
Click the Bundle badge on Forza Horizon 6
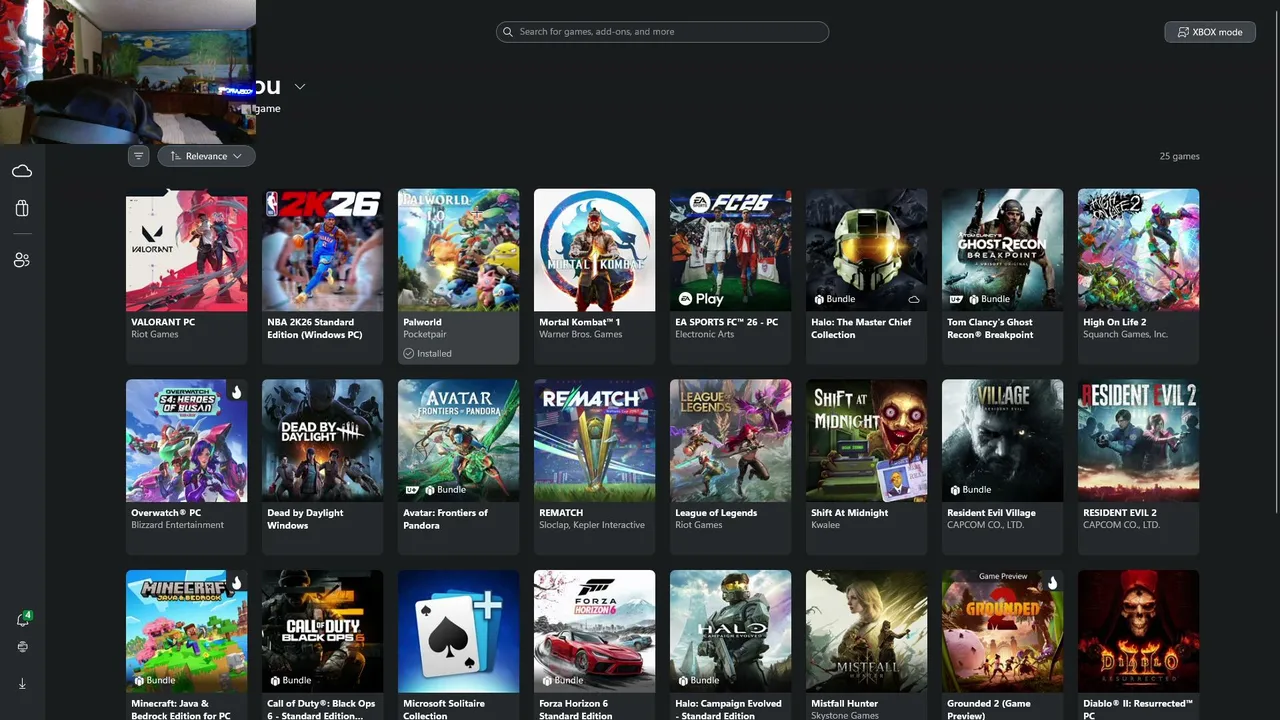(x=562, y=680)
